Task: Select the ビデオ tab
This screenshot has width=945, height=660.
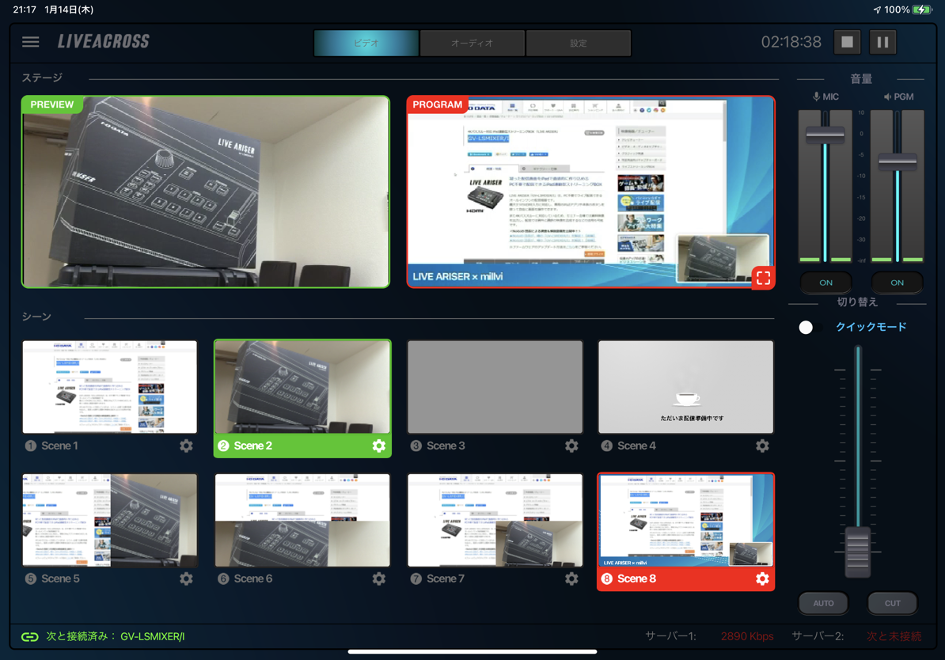Action: tap(366, 43)
